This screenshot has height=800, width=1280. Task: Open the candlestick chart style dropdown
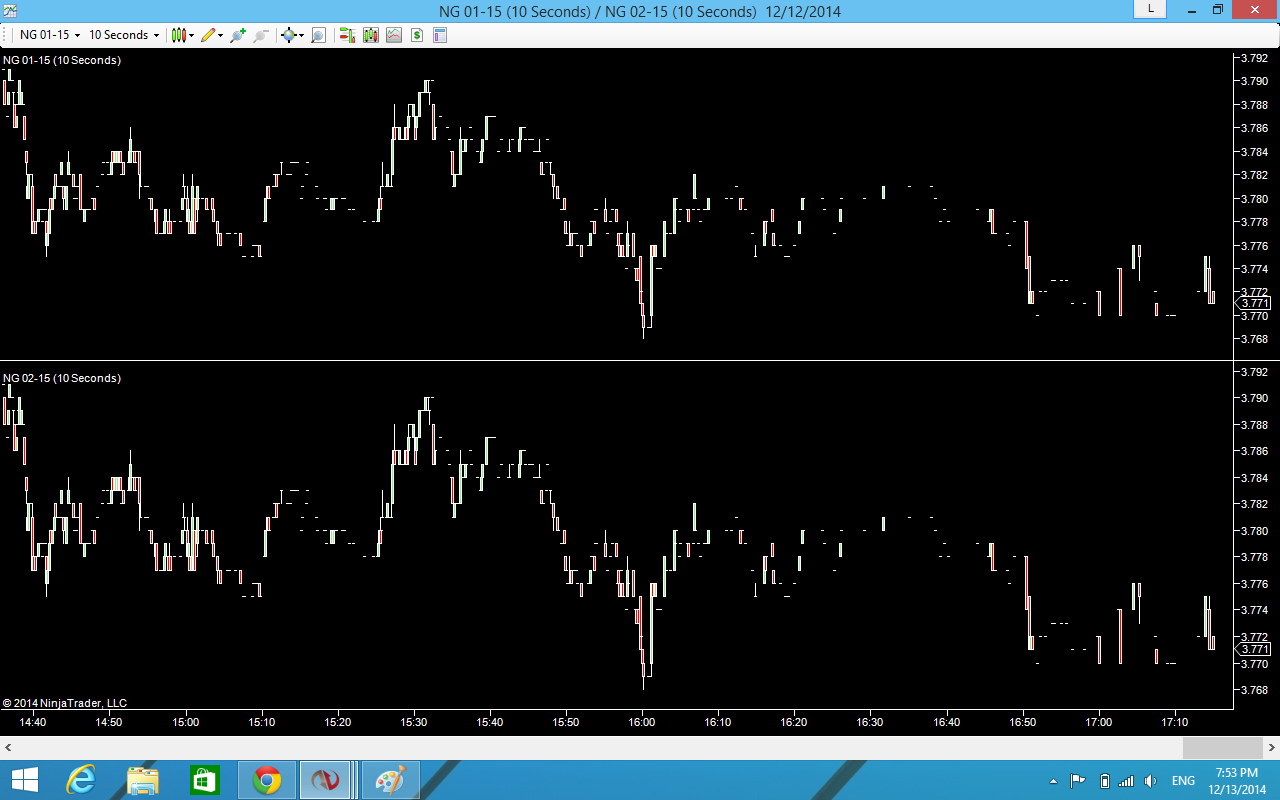point(183,35)
